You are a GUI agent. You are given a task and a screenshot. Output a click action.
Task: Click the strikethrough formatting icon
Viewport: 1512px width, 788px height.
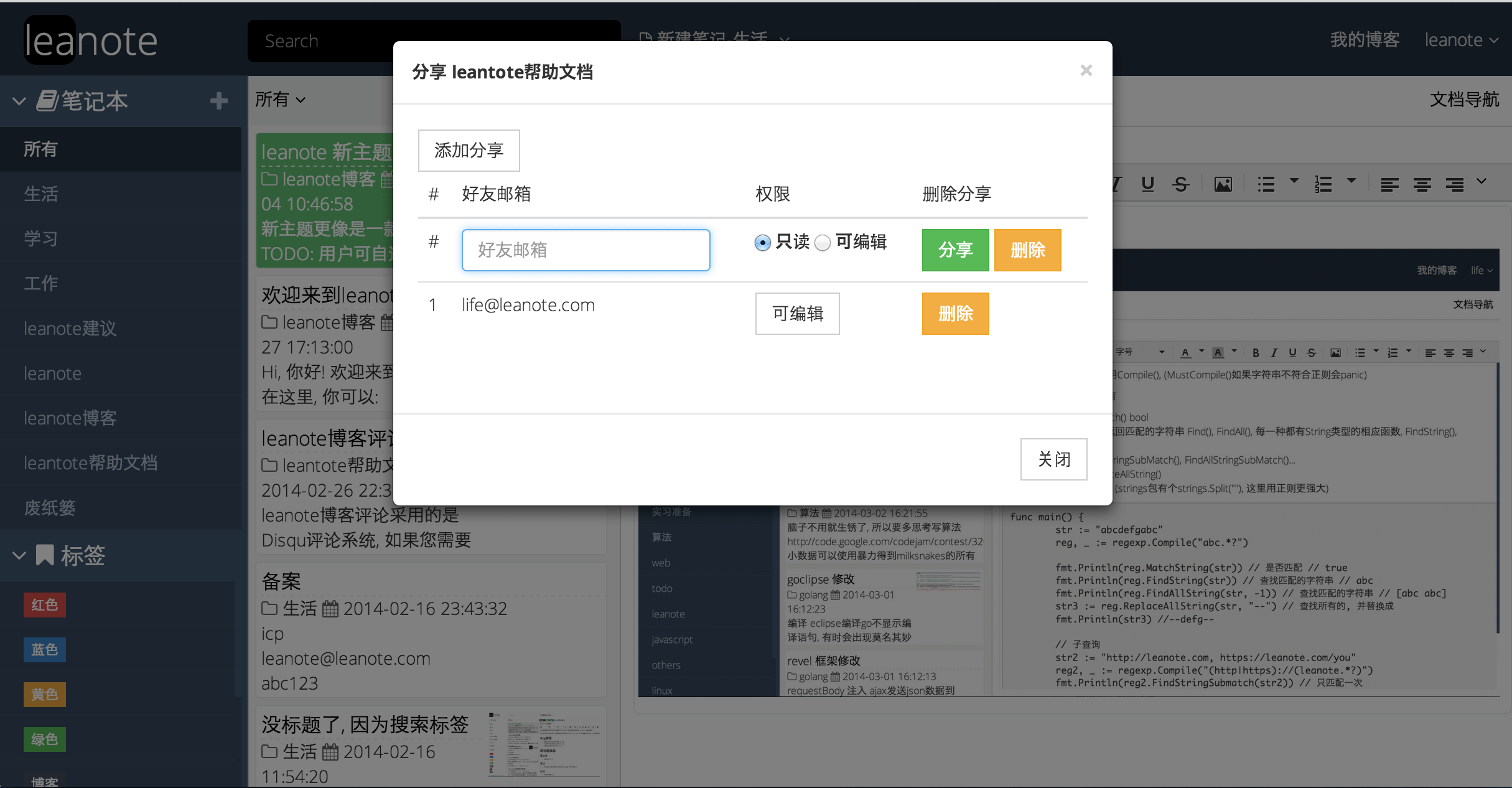(1180, 184)
